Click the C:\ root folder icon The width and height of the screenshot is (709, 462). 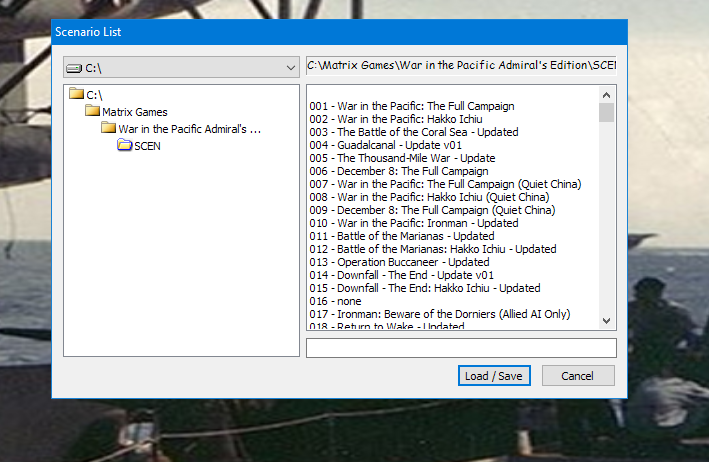coord(76,94)
